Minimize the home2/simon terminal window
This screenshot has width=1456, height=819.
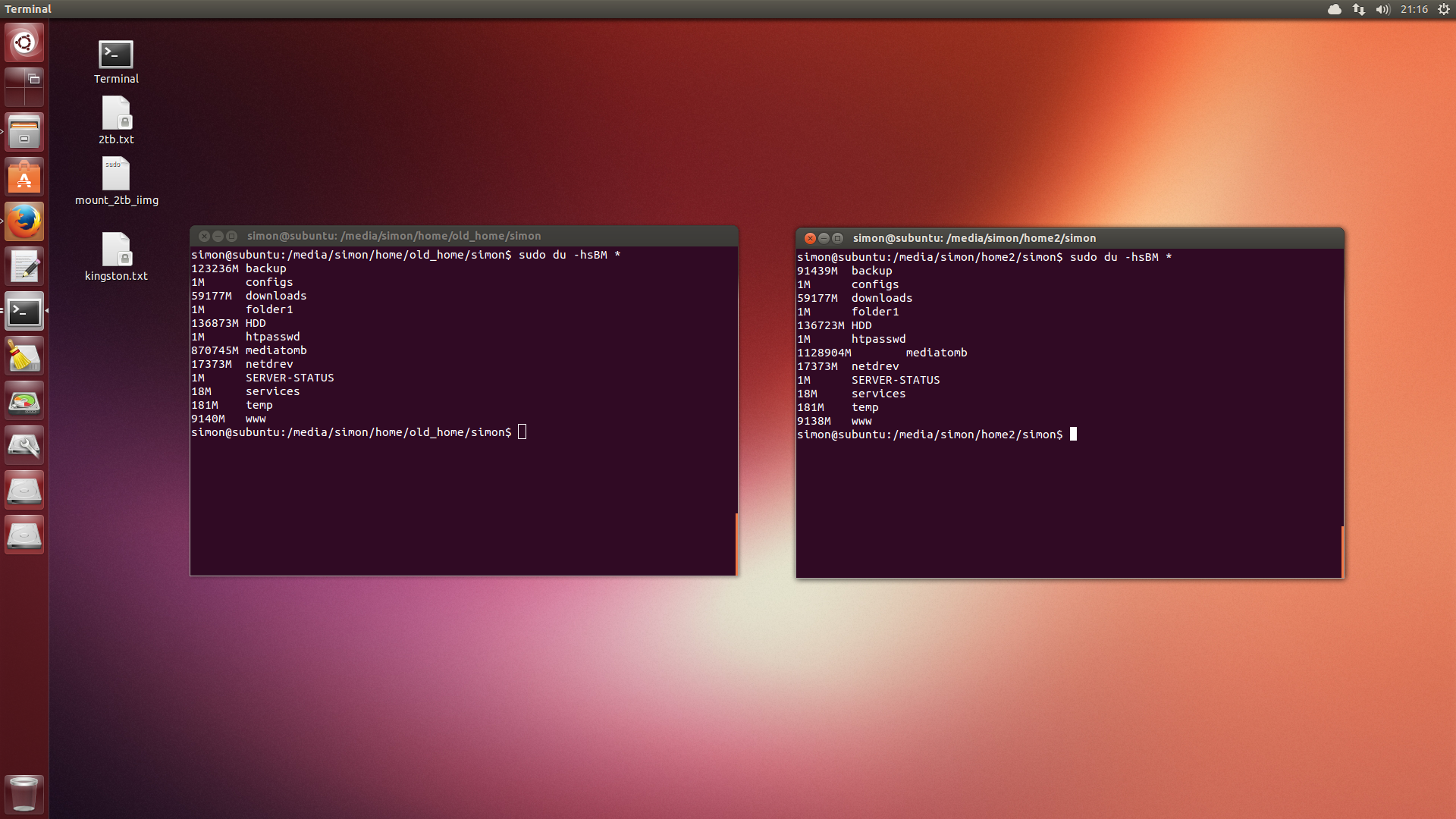[824, 238]
